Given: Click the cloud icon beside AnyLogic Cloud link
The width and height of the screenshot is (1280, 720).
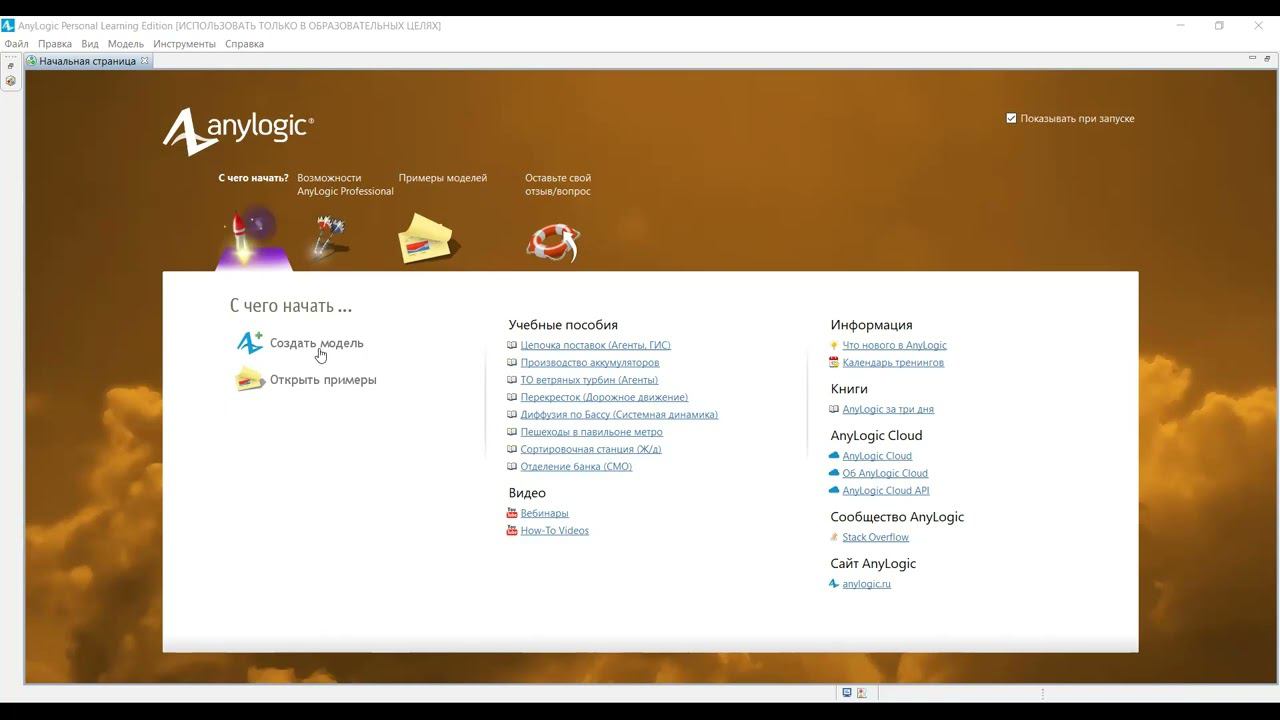Looking at the screenshot, I should tap(834, 455).
